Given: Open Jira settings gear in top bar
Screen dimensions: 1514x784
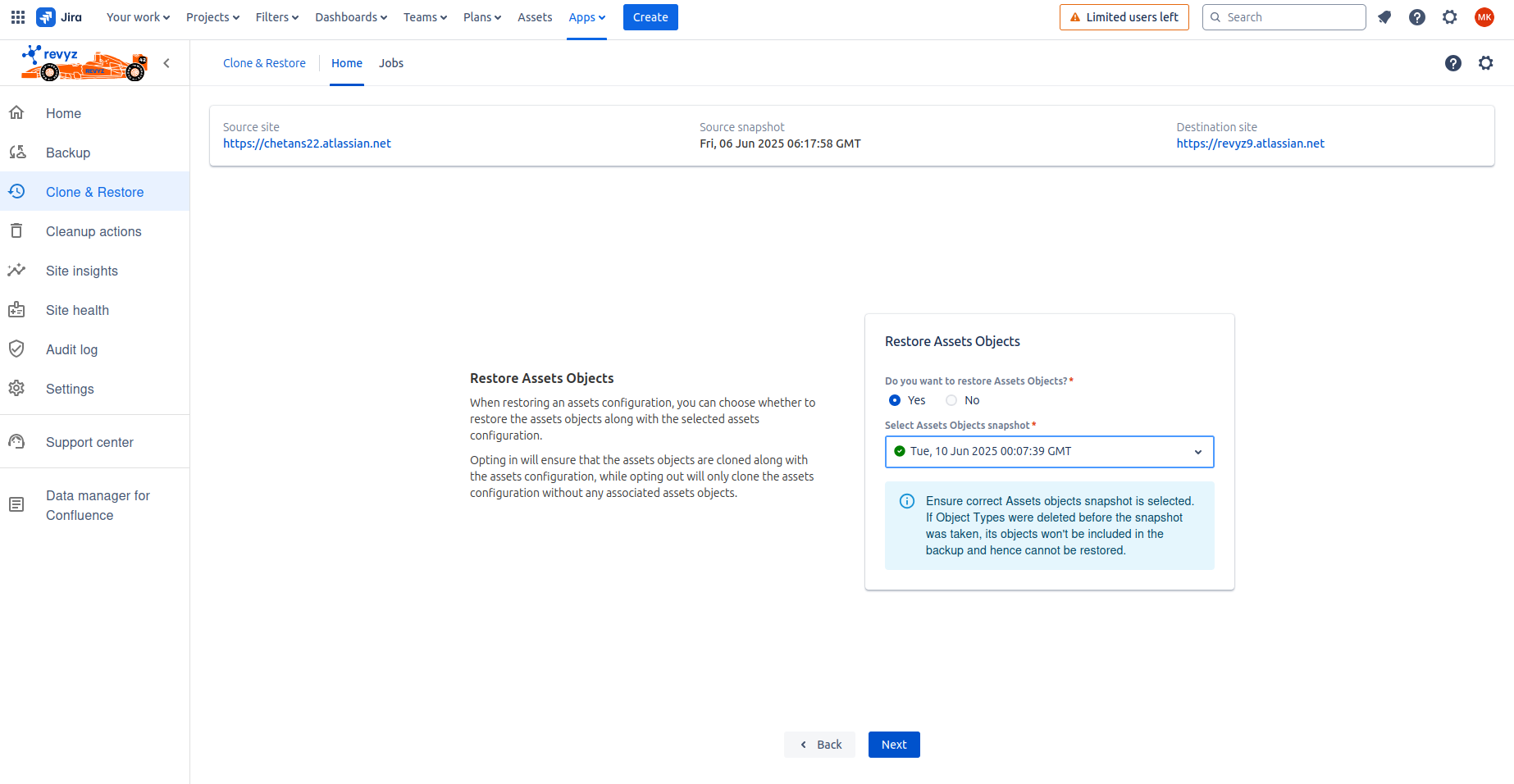Looking at the screenshot, I should coord(1450,17).
